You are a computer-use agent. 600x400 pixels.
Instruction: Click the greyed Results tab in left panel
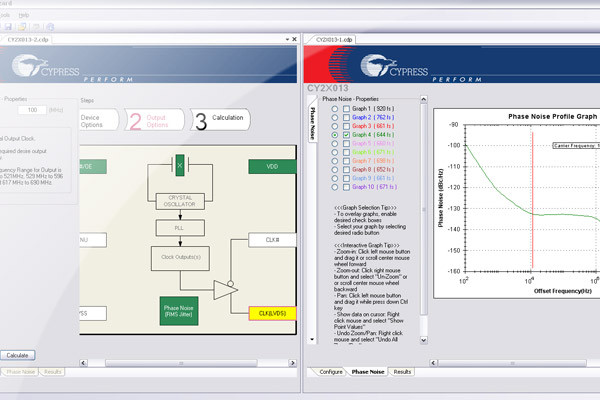52,372
